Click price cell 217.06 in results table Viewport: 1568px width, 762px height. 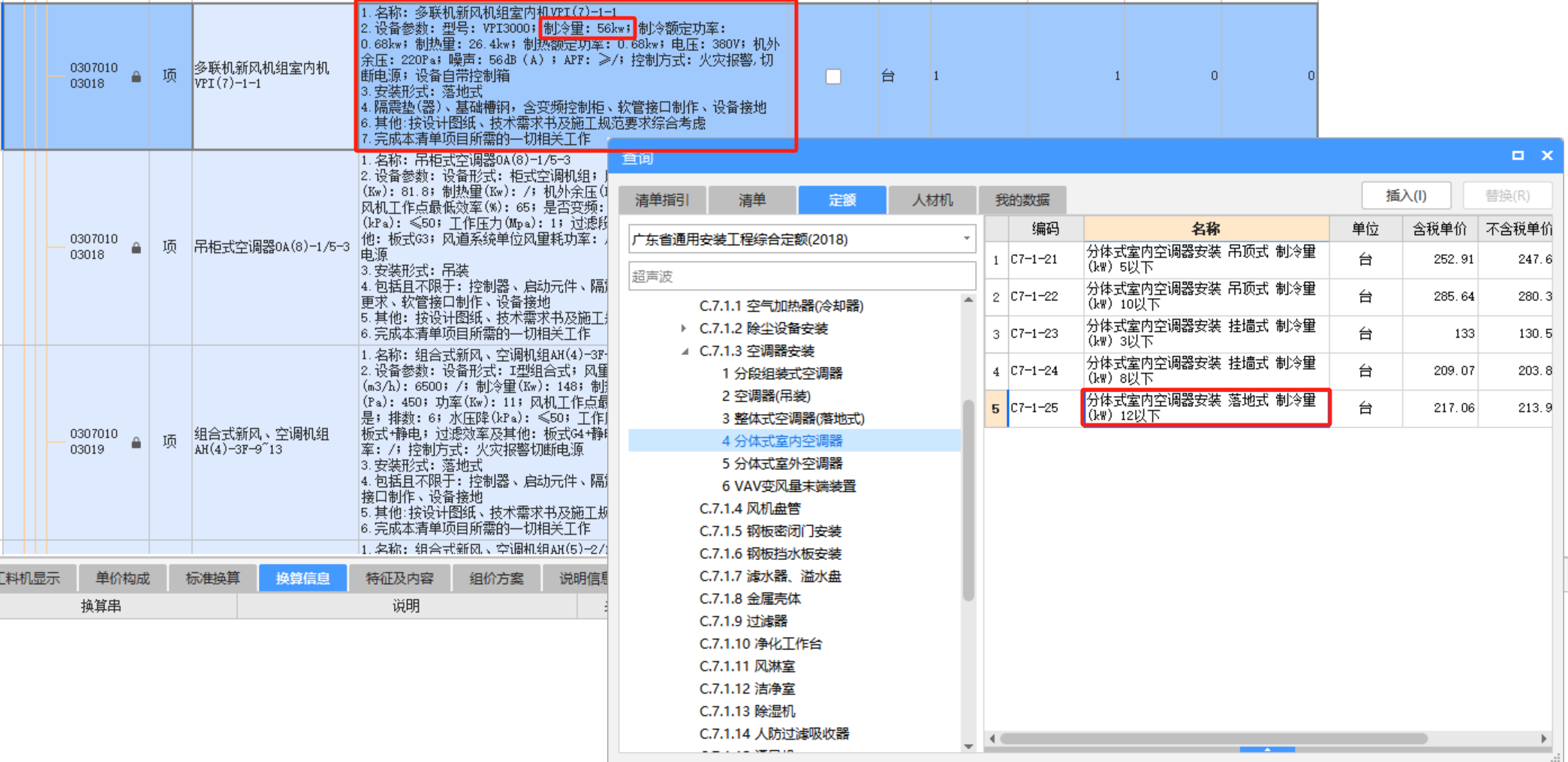(x=1440, y=408)
